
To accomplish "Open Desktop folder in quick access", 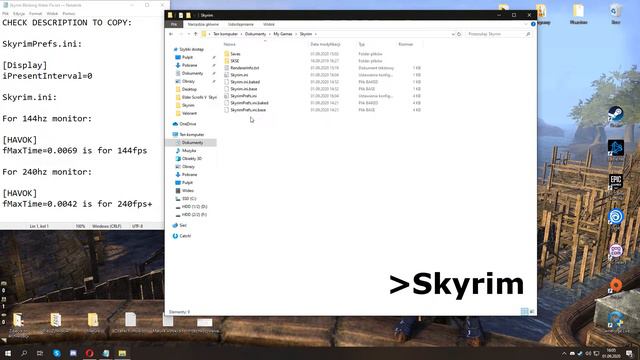I will 189,89.
